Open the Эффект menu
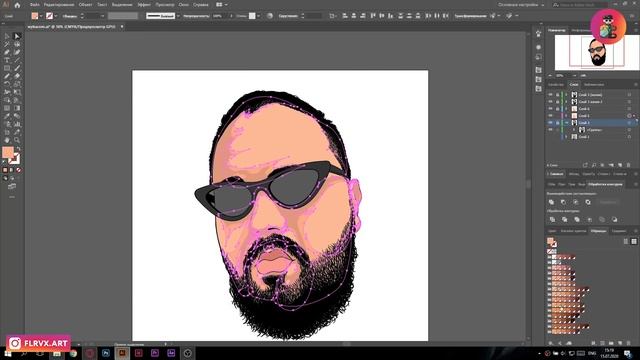 click(x=144, y=5)
